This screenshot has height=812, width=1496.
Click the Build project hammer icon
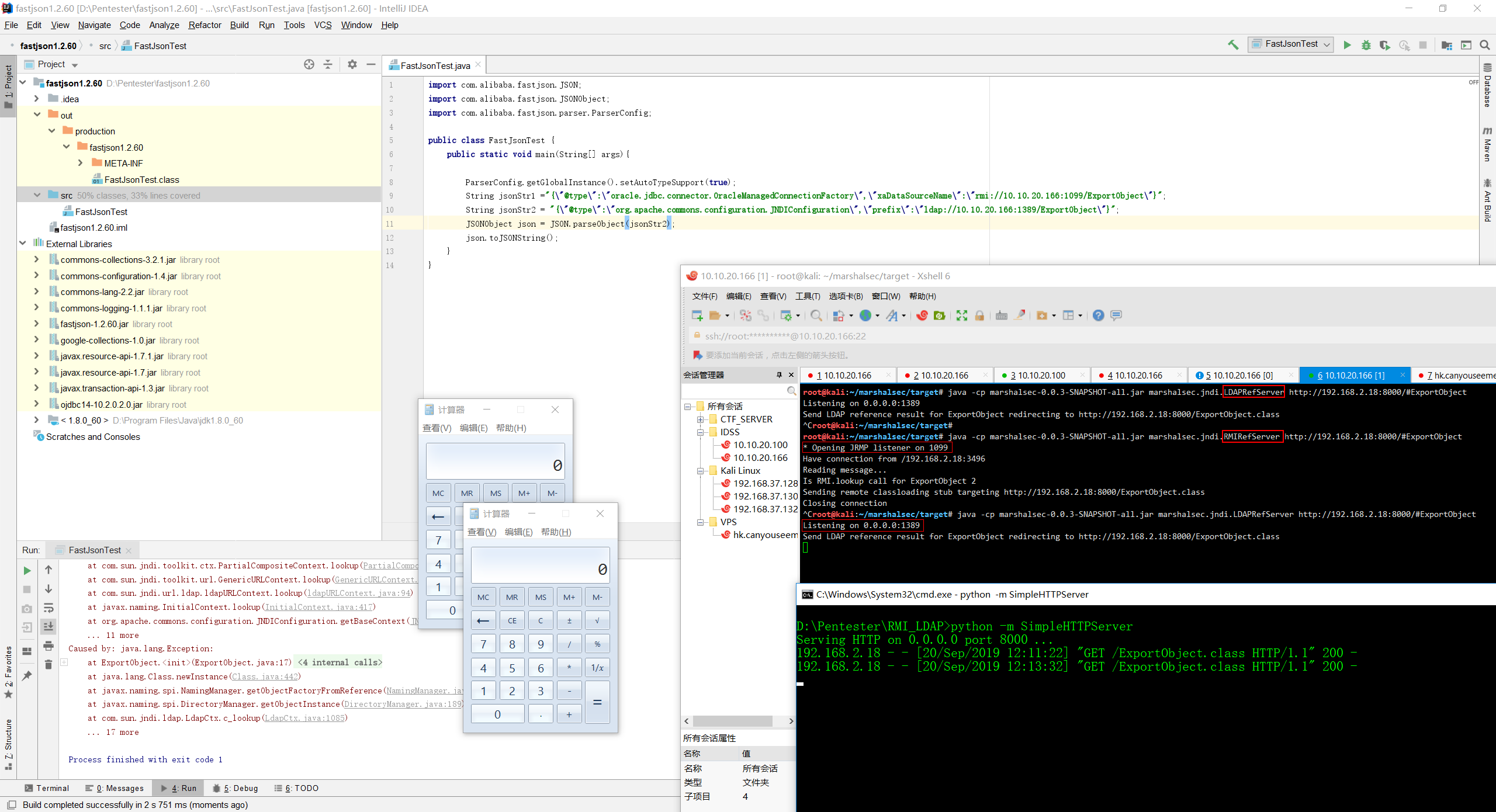click(x=1234, y=45)
